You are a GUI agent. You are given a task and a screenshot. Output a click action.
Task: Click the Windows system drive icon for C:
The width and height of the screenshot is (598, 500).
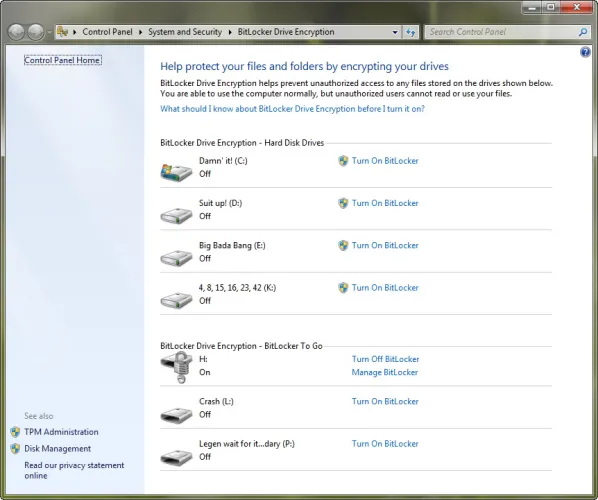point(176,172)
